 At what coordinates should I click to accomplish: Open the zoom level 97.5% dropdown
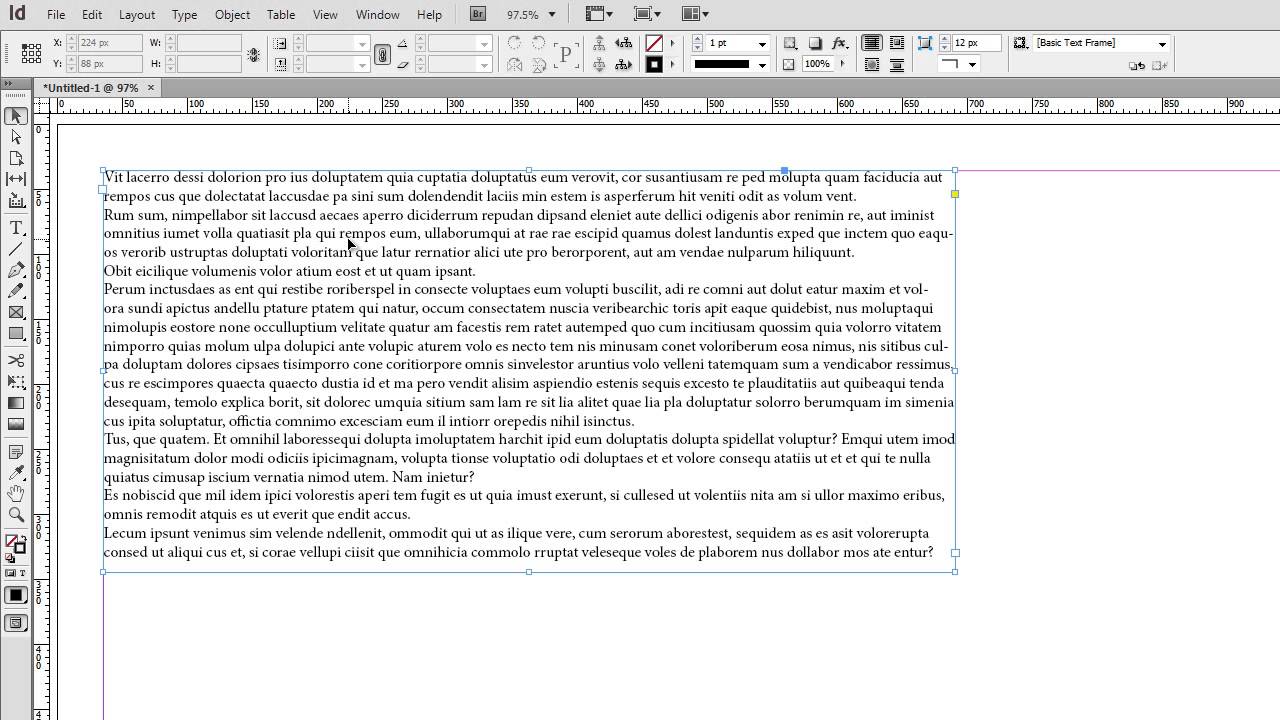coord(551,14)
